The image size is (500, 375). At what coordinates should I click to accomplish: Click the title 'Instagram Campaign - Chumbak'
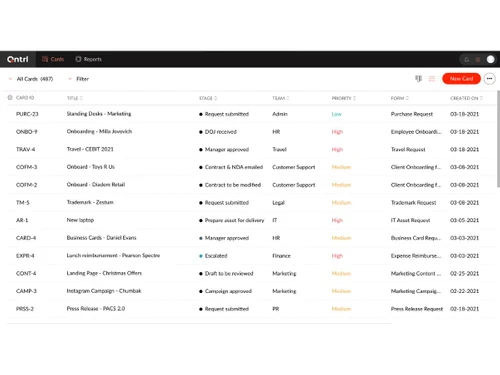(x=104, y=291)
